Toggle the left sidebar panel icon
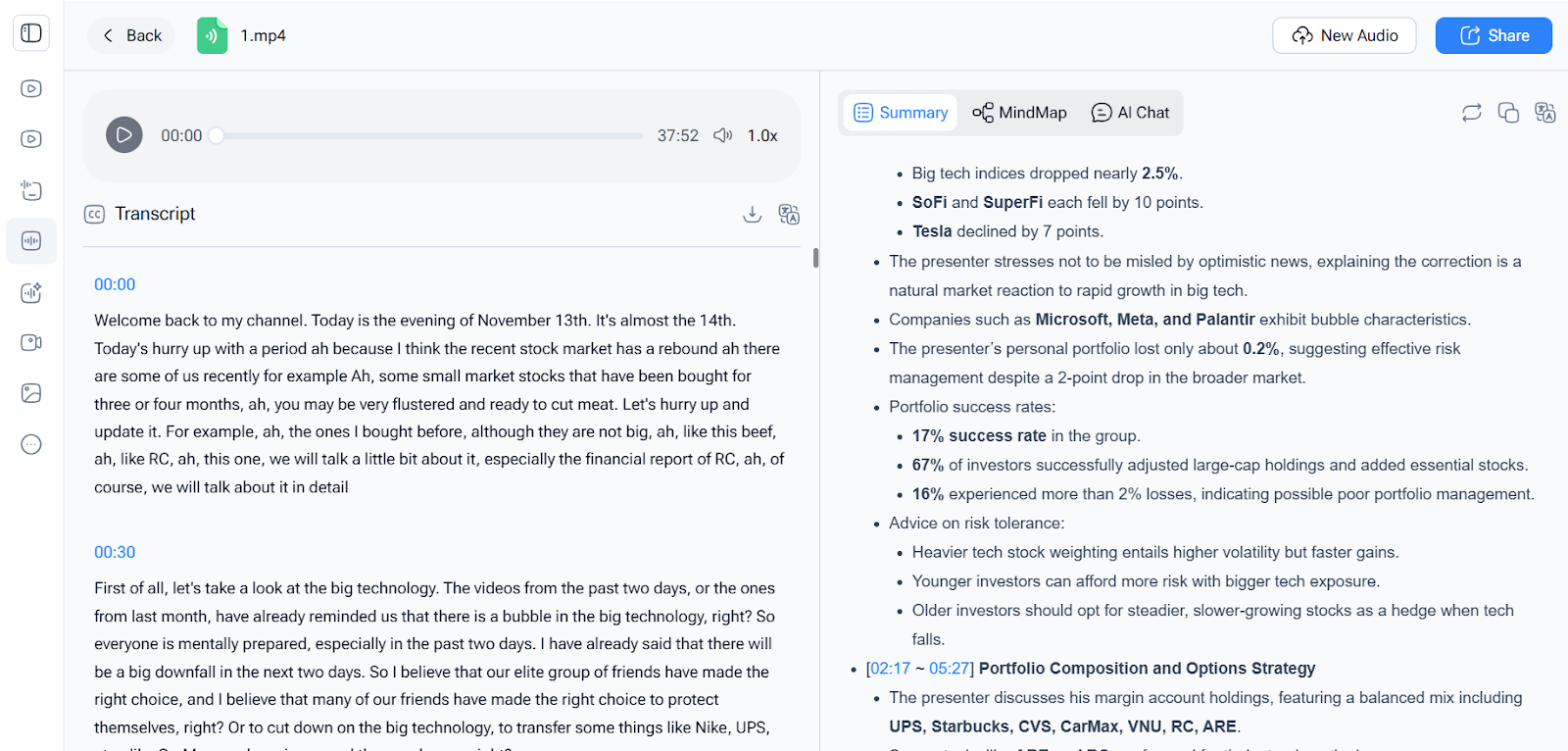The height and width of the screenshot is (751, 1568). [31, 33]
